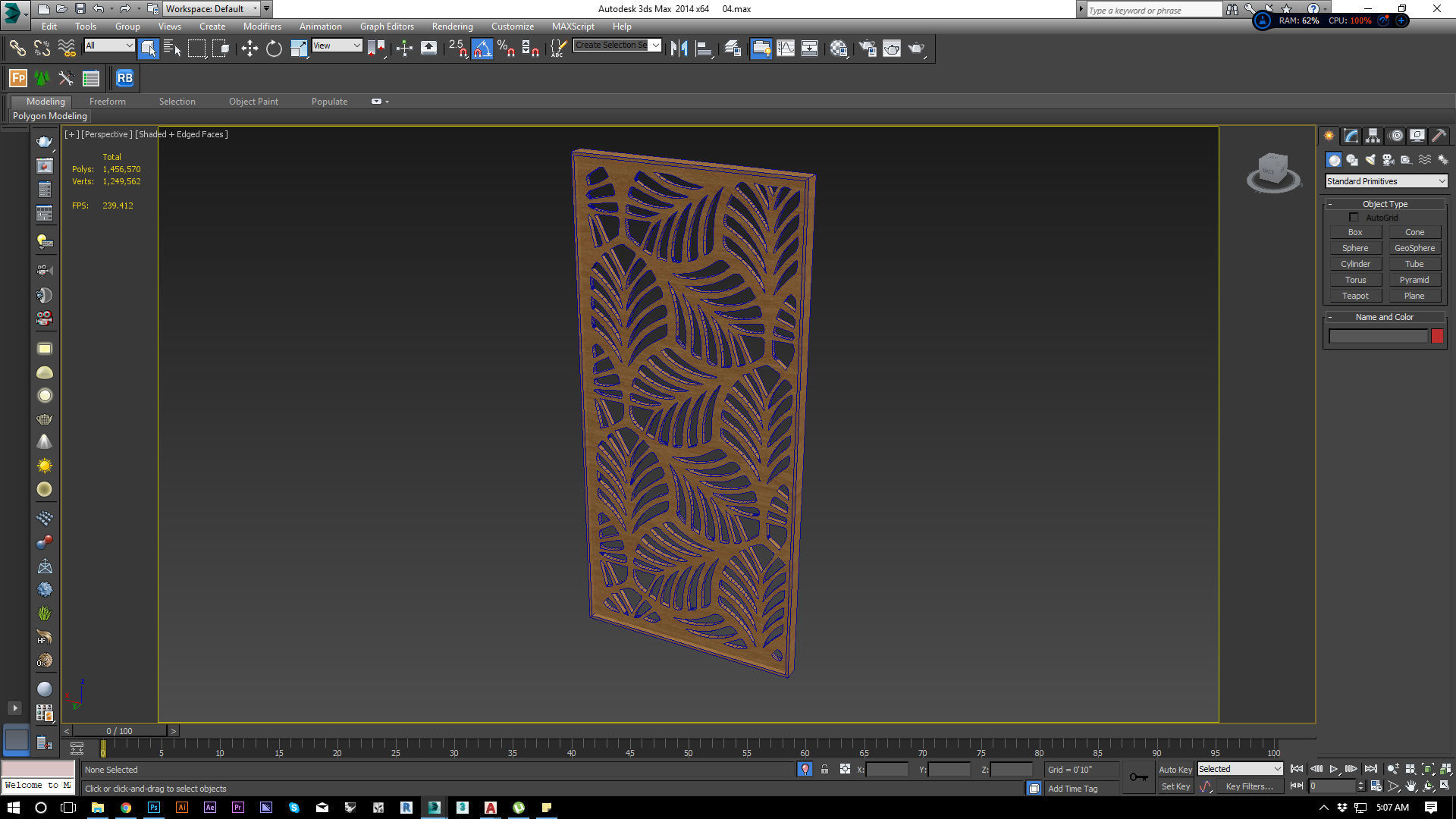Select the Move tool
1456x819 pixels.
click(249, 49)
